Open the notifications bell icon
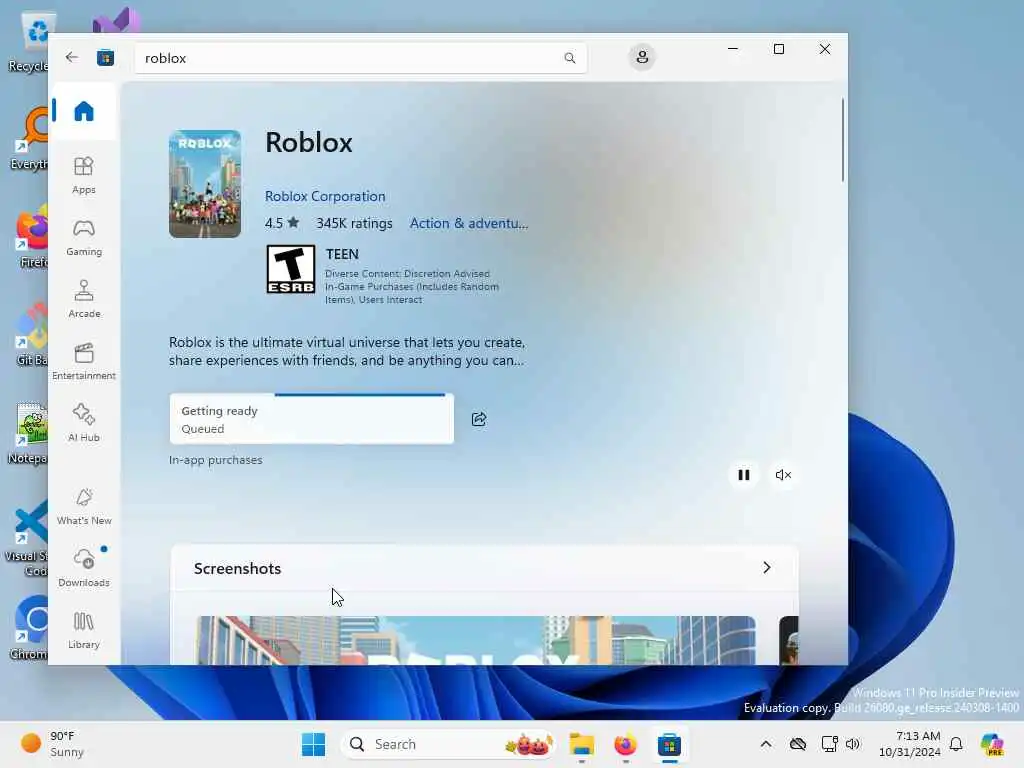The image size is (1024, 768). 956,744
